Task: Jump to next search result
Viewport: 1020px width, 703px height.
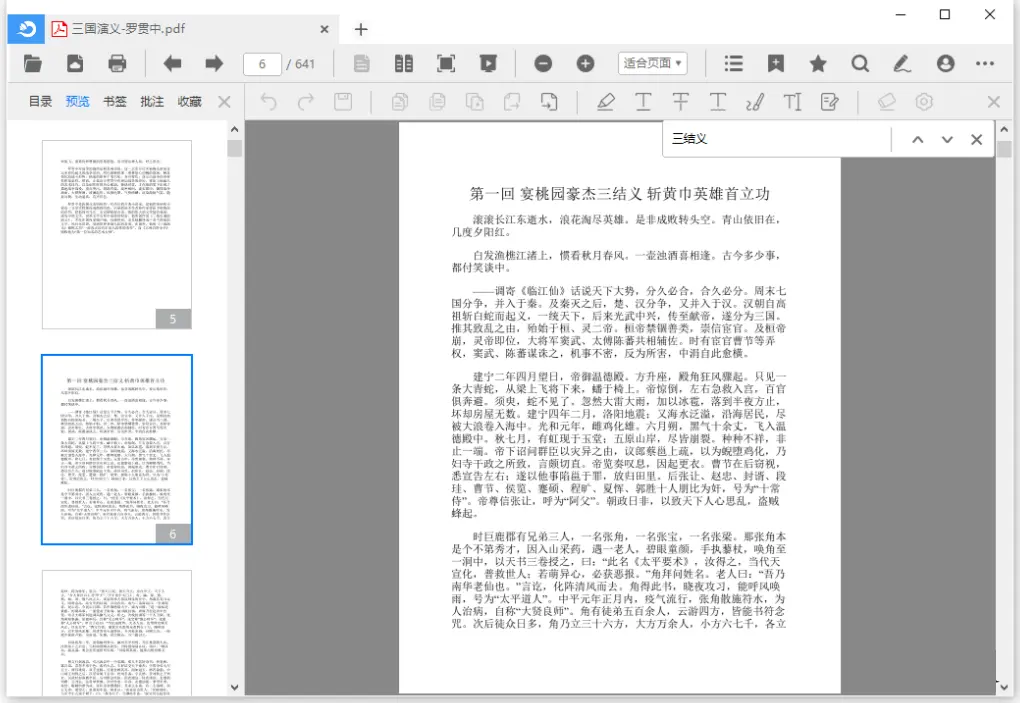Action: tap(947, 139)
